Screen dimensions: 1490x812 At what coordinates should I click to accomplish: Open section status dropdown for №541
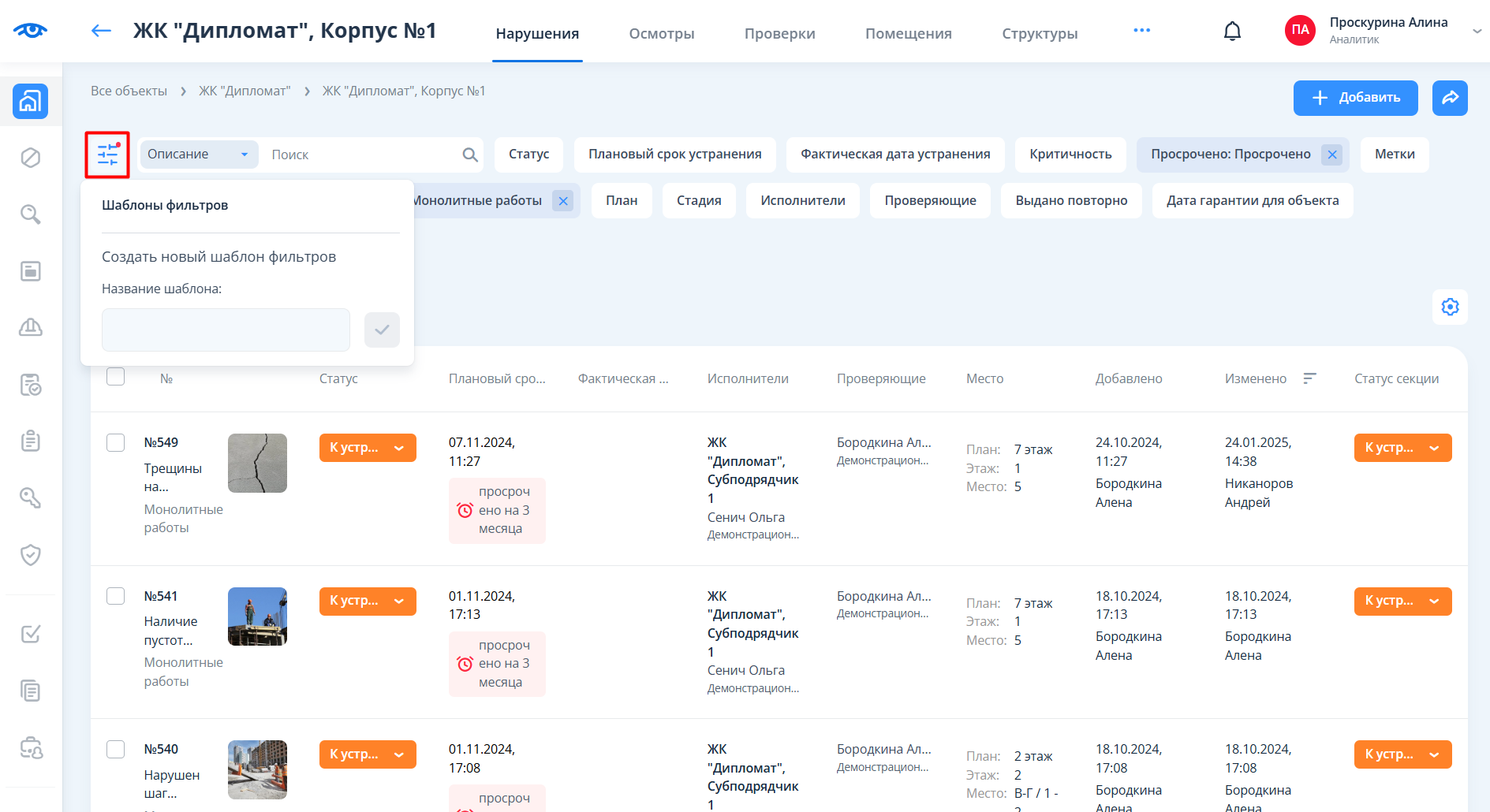(1402, 602)
